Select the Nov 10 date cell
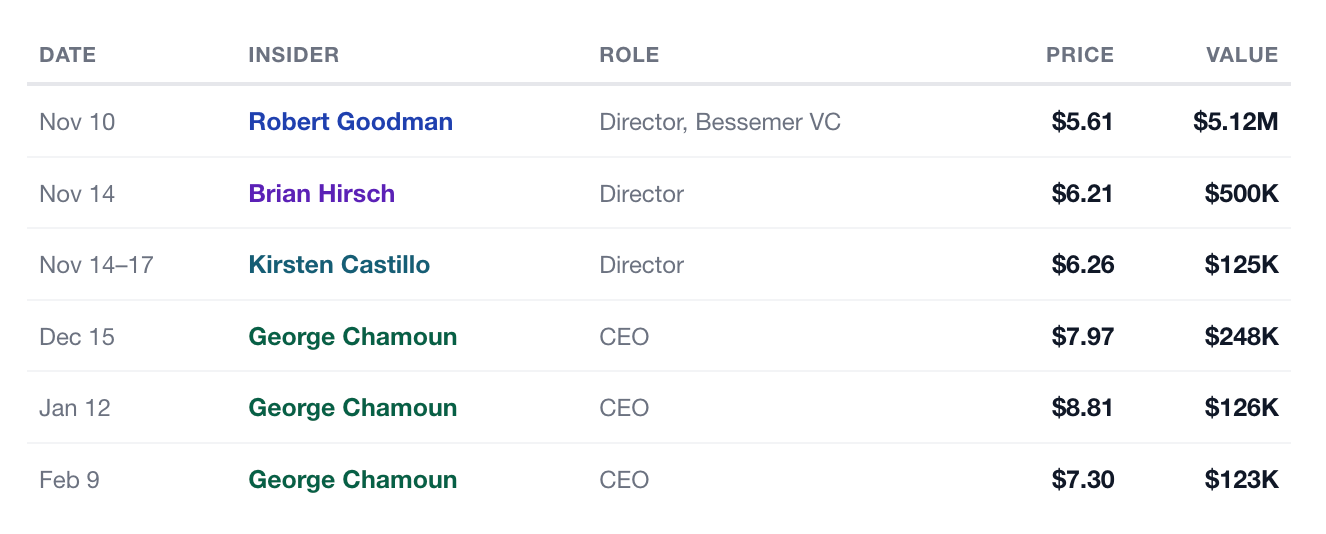 pos(77,122)
